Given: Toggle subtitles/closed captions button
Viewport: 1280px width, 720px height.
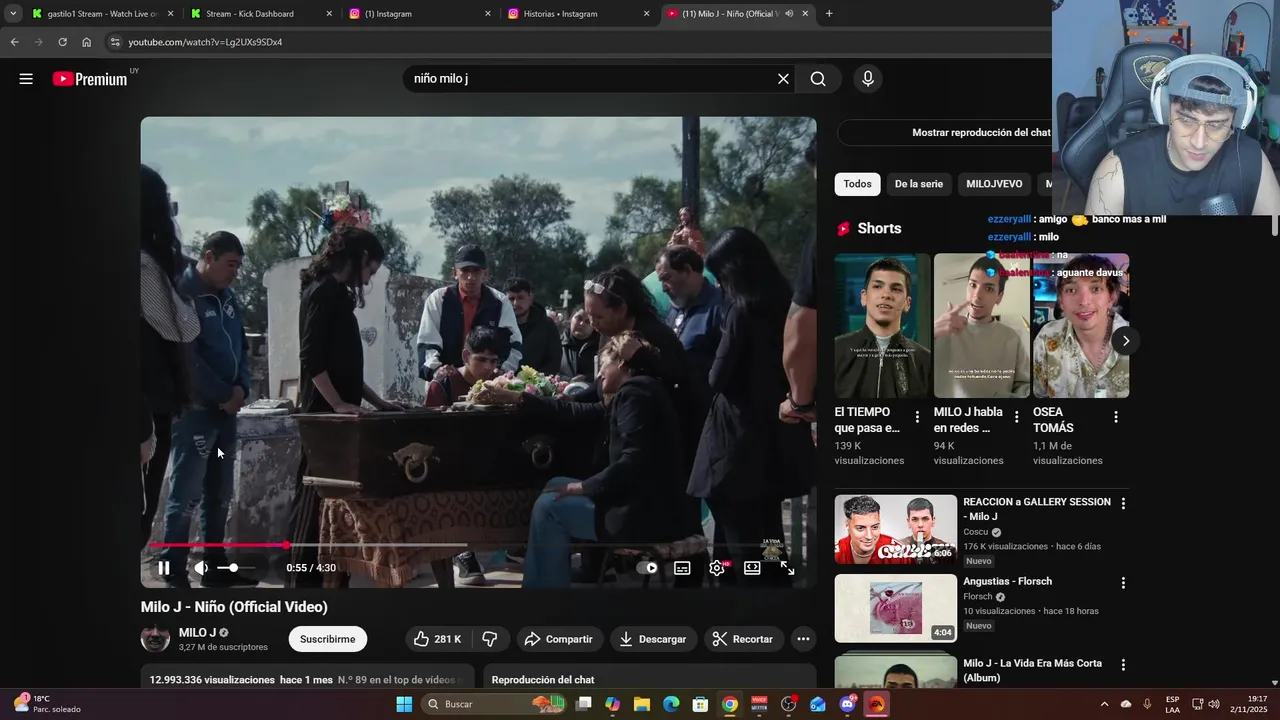Looking at the screenshot, I should coord(682,568).
